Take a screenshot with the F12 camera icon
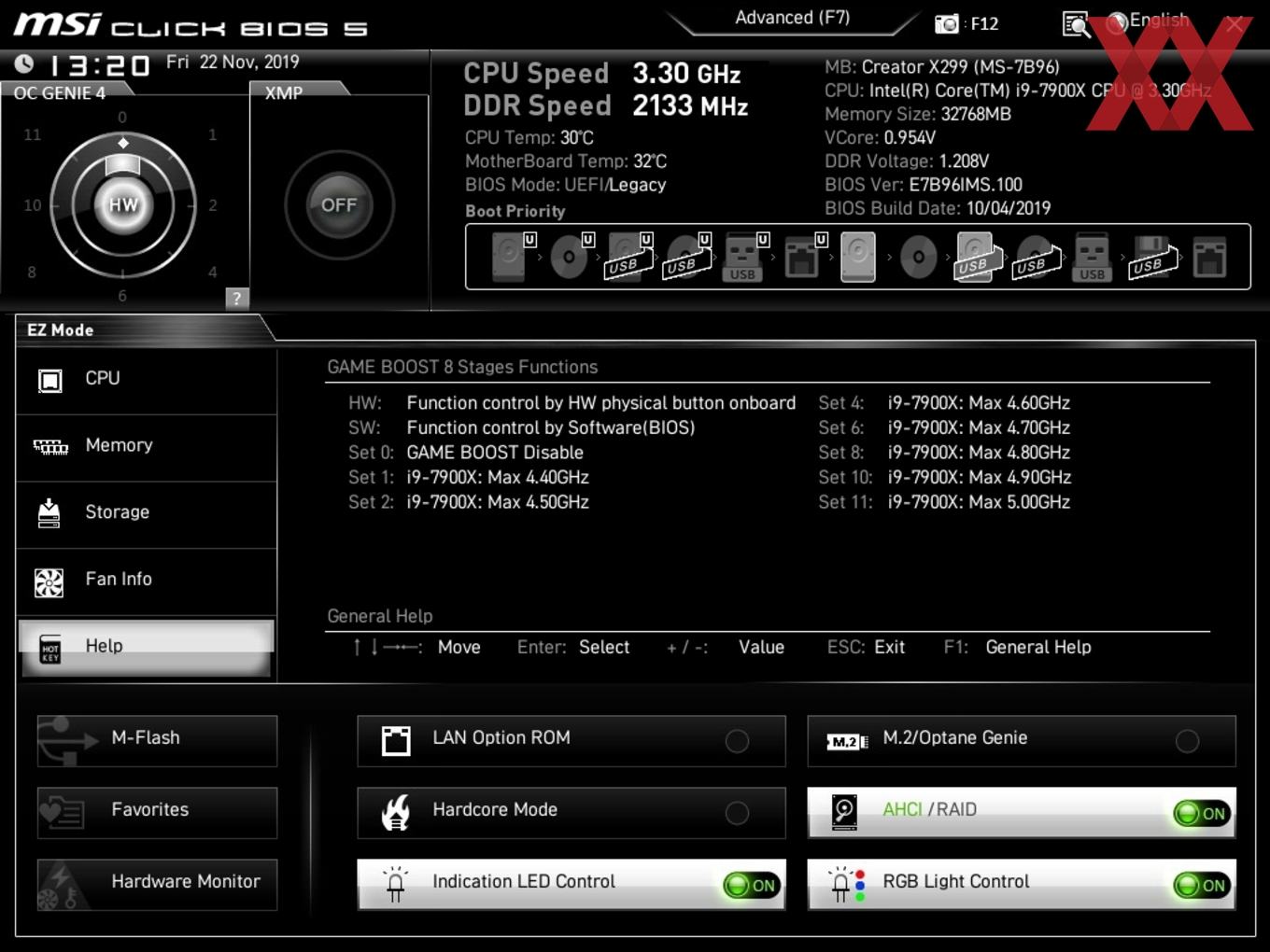Screen dimensions: 1270x952 [x=947, y=23]
